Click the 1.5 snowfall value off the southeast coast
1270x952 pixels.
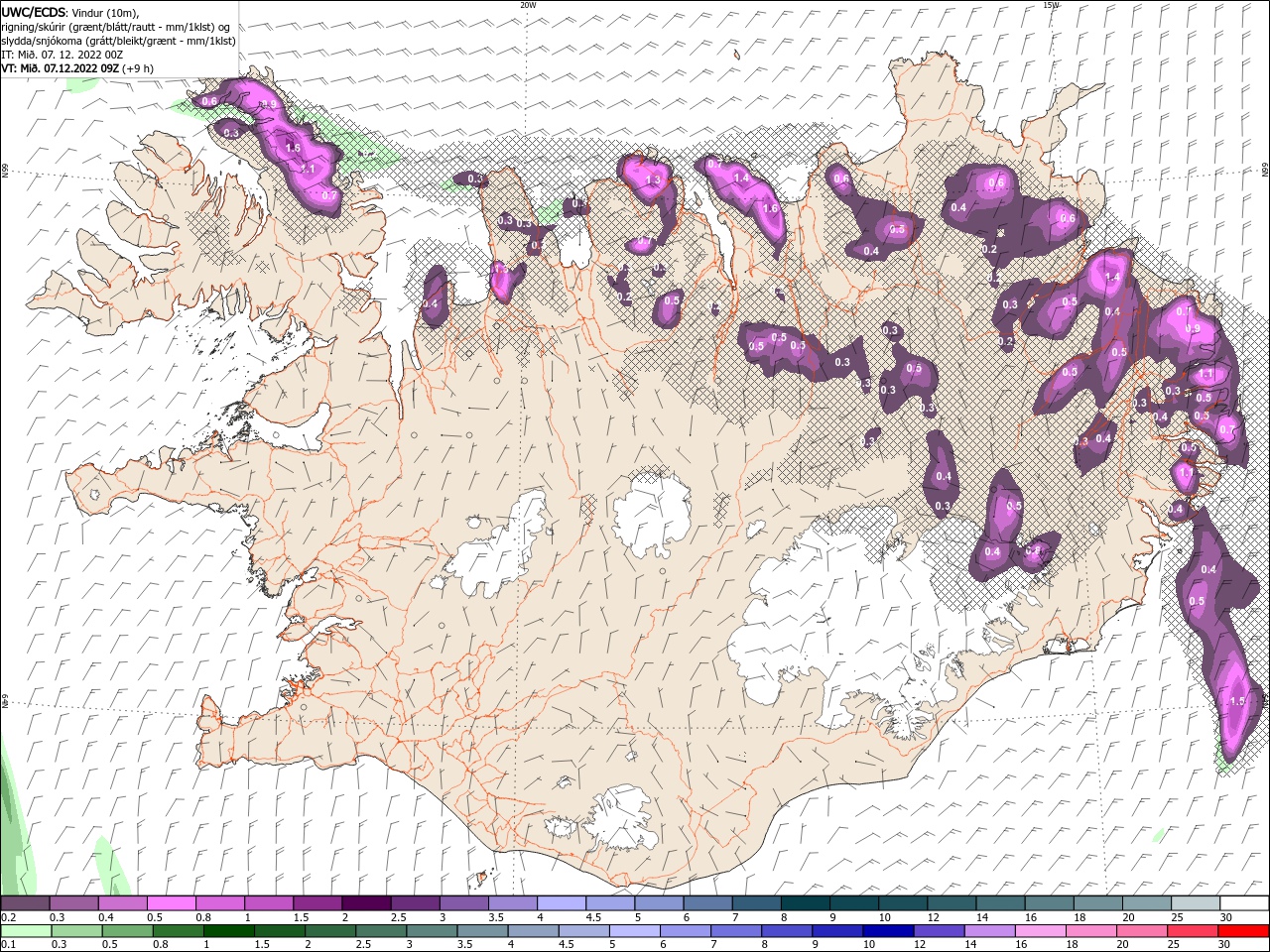point(1236,701)
